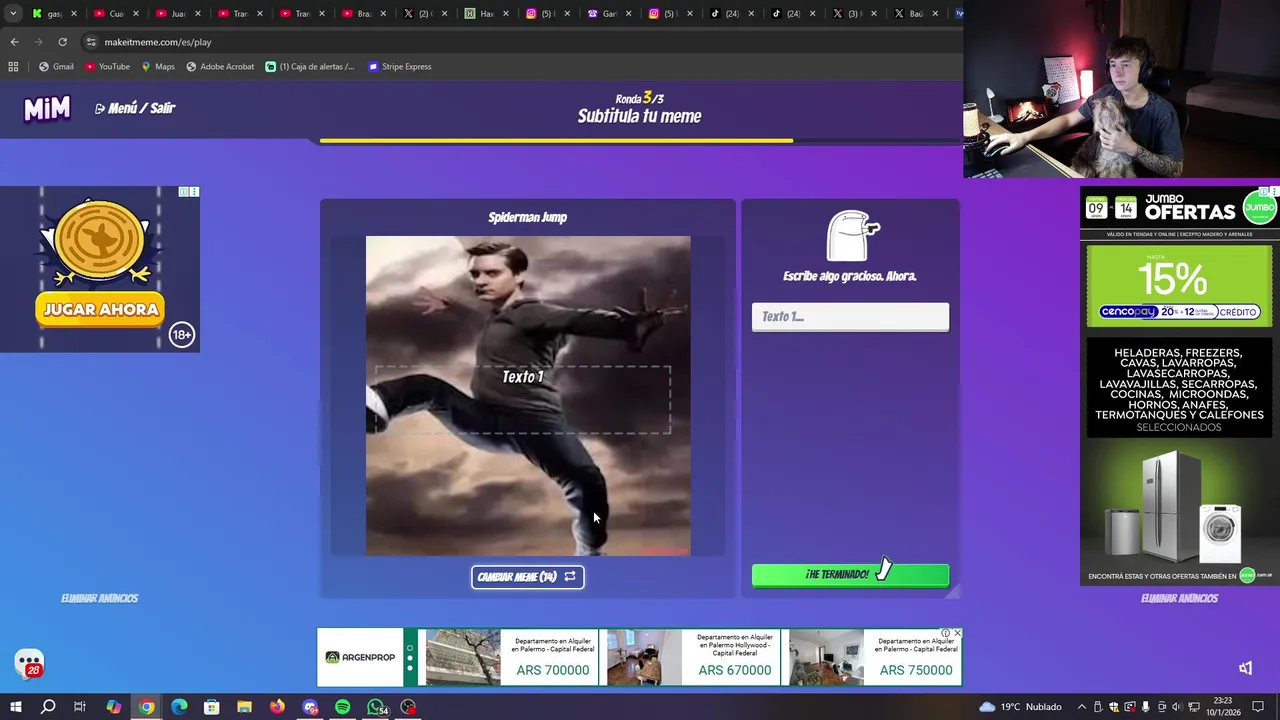1280x720 pixels.
Task: Open Microsoft Edge from taskbar
Action: [179, 707]
